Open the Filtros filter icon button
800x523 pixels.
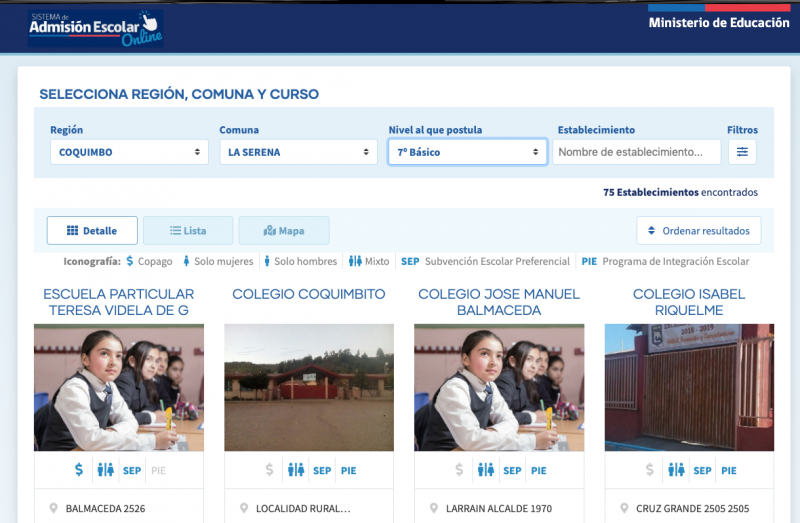pos(742,152)
